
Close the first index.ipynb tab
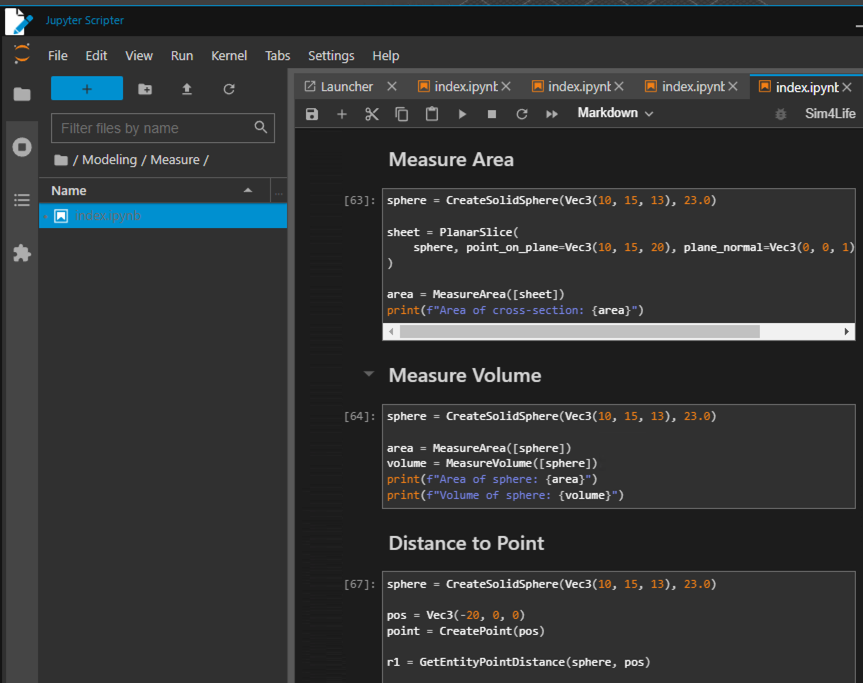click(506, 86)
